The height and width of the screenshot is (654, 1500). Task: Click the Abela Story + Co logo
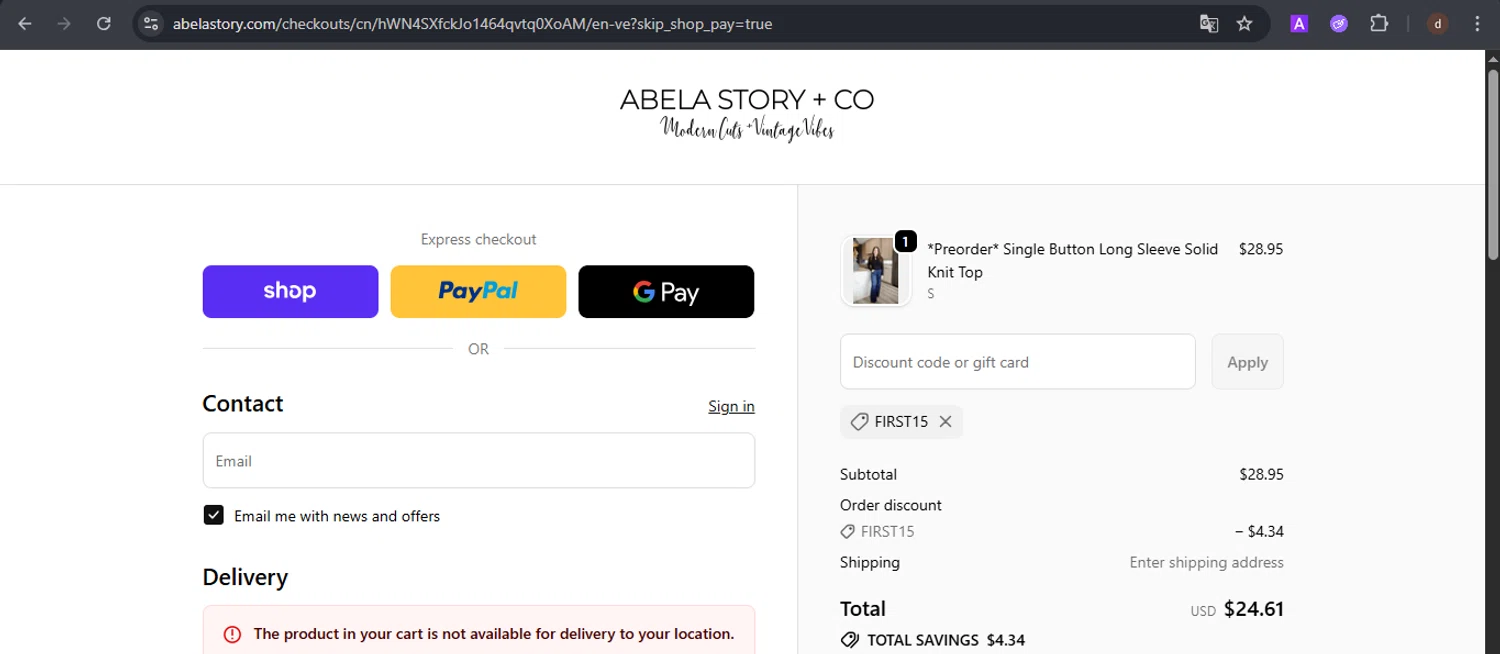tap(747, 114)
